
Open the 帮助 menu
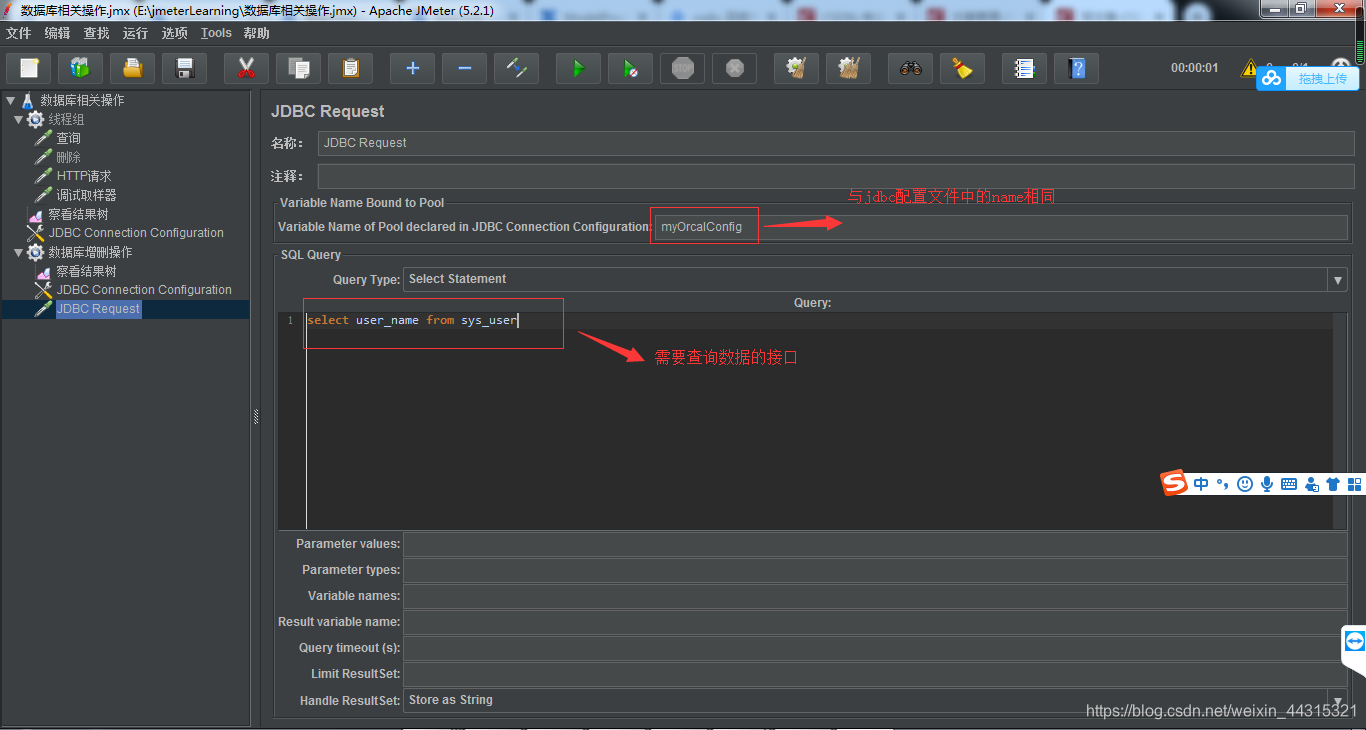click(257, 33)
